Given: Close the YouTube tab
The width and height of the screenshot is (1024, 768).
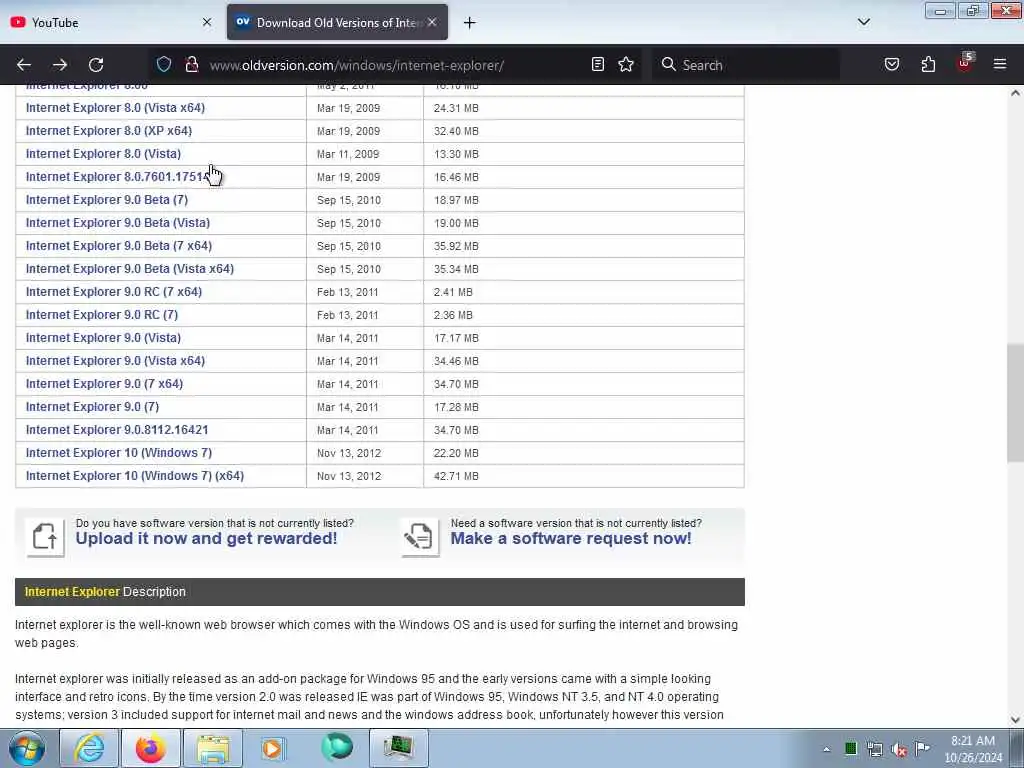Looking at the screenshot, I should [207, 22].
